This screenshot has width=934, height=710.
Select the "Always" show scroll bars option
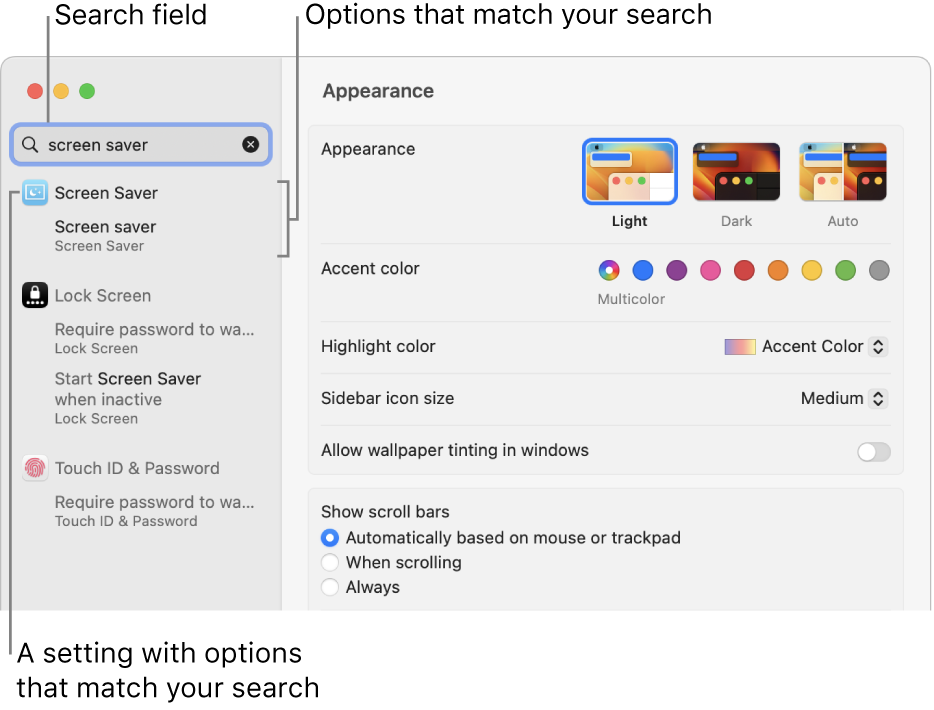click(330, 588)
